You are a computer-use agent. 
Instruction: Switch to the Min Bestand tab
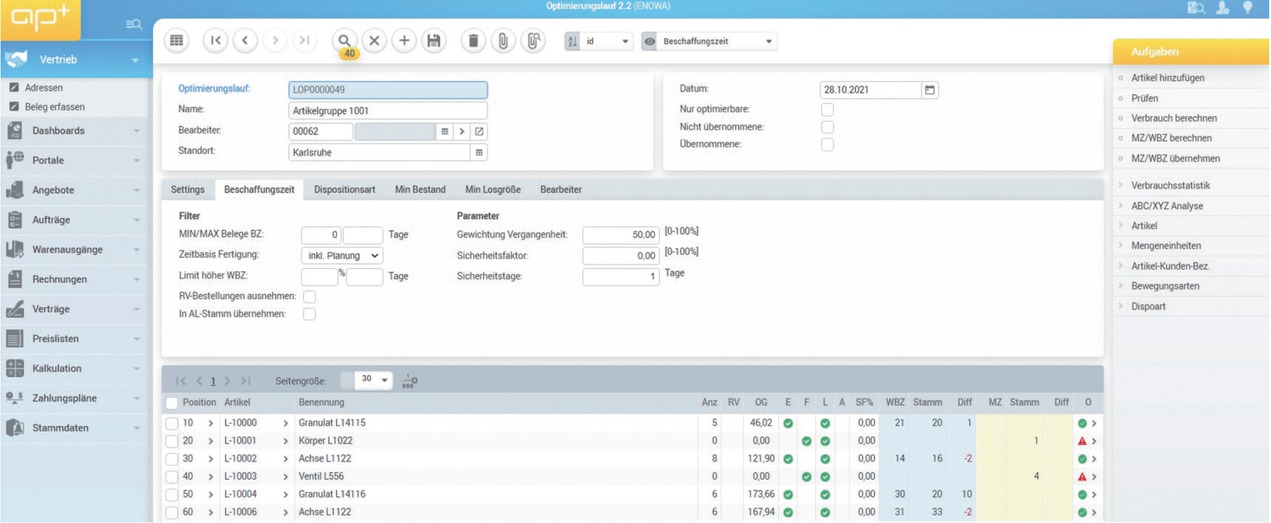tap(420, 189)
